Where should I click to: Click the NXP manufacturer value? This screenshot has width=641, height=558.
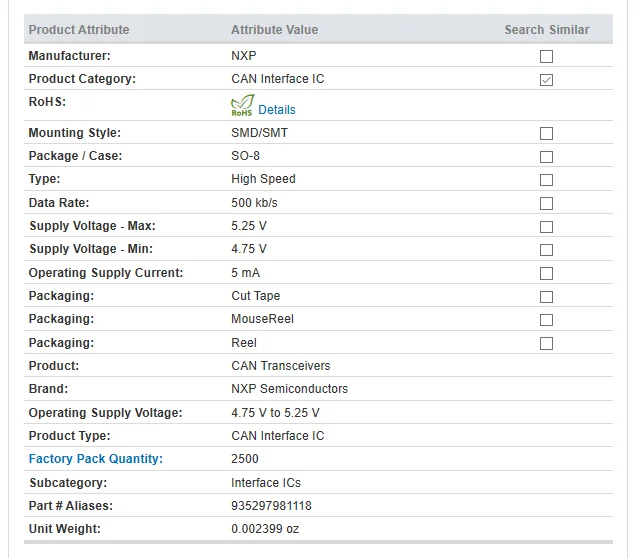click(244, 56)
